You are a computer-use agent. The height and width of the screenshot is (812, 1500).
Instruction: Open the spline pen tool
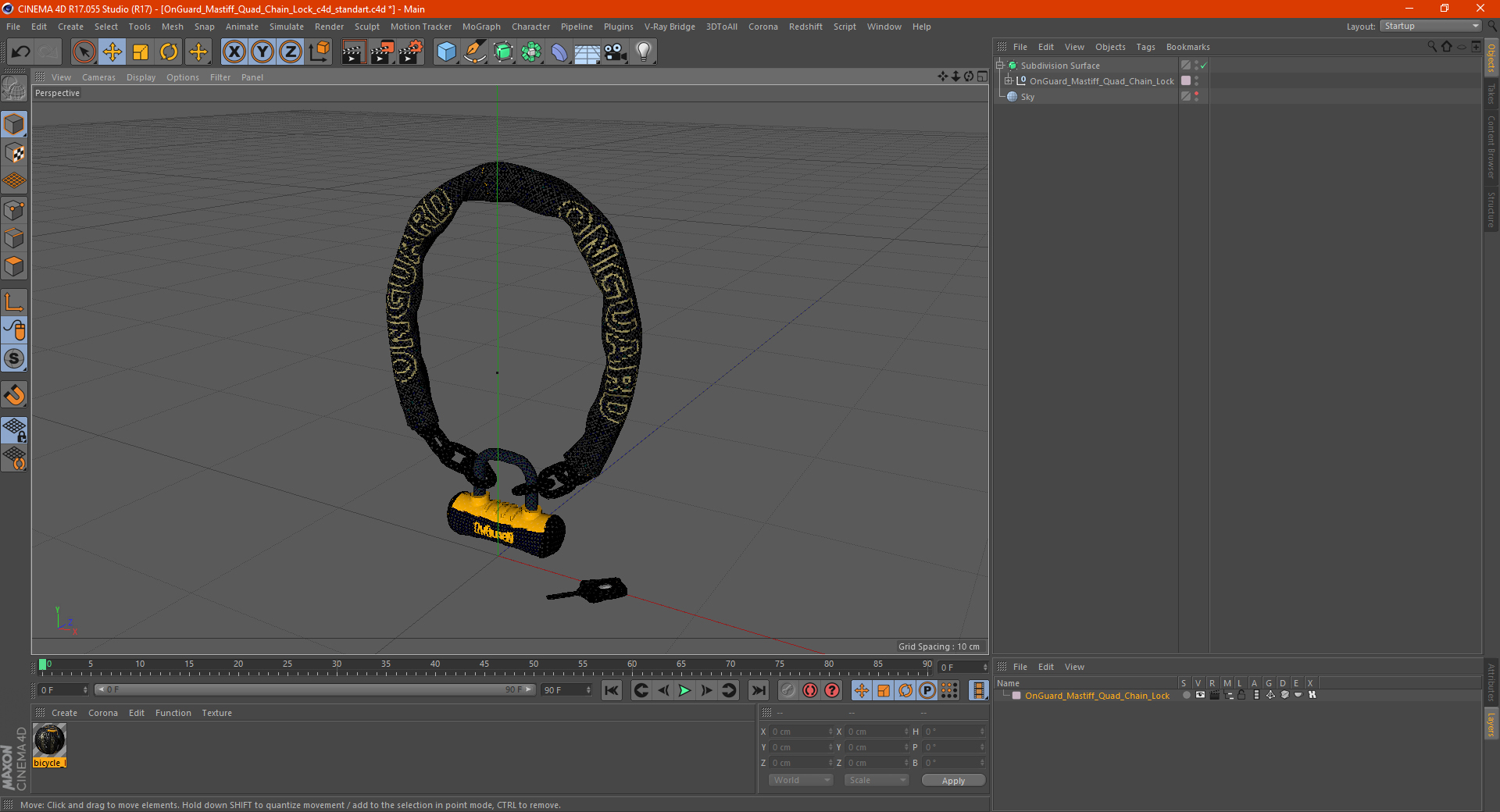474,52
